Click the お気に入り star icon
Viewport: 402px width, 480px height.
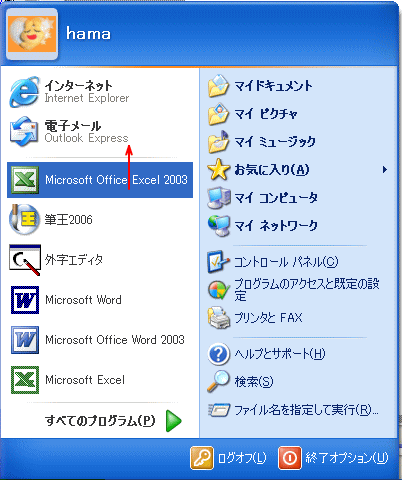coord(218,170)
